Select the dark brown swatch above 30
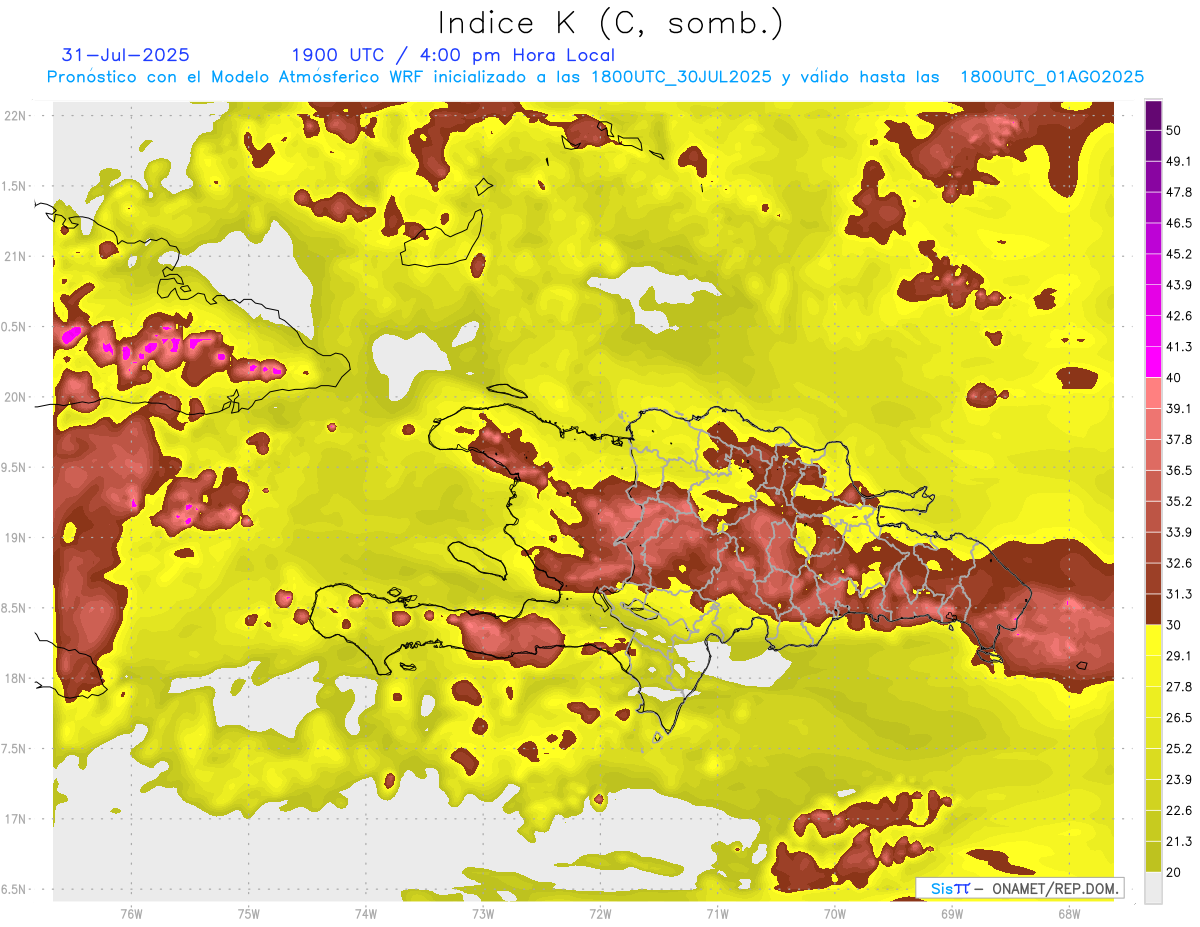The image size is (1200, 927). pos(1153,609)
